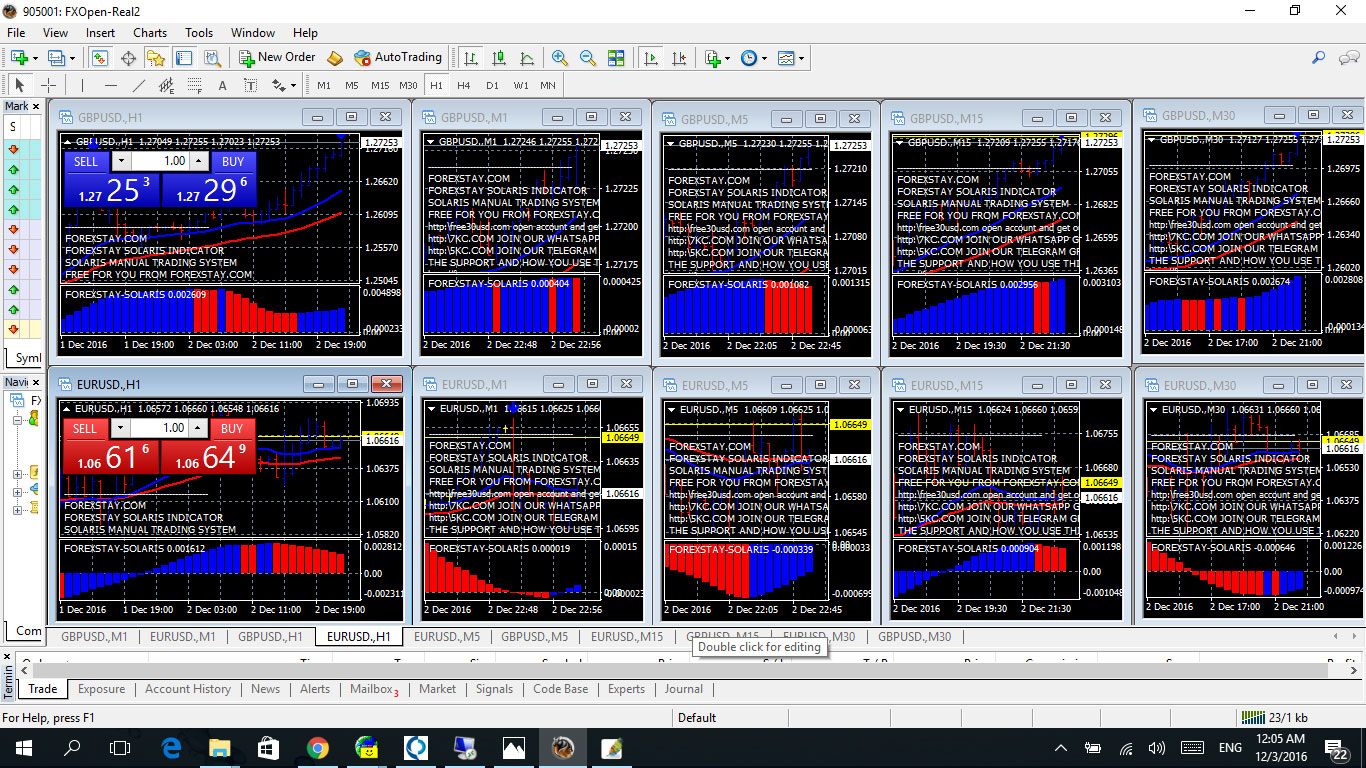Open the Arrows objects dropdown
This screenshot has width=1366, height=768.
coord(292,86)
